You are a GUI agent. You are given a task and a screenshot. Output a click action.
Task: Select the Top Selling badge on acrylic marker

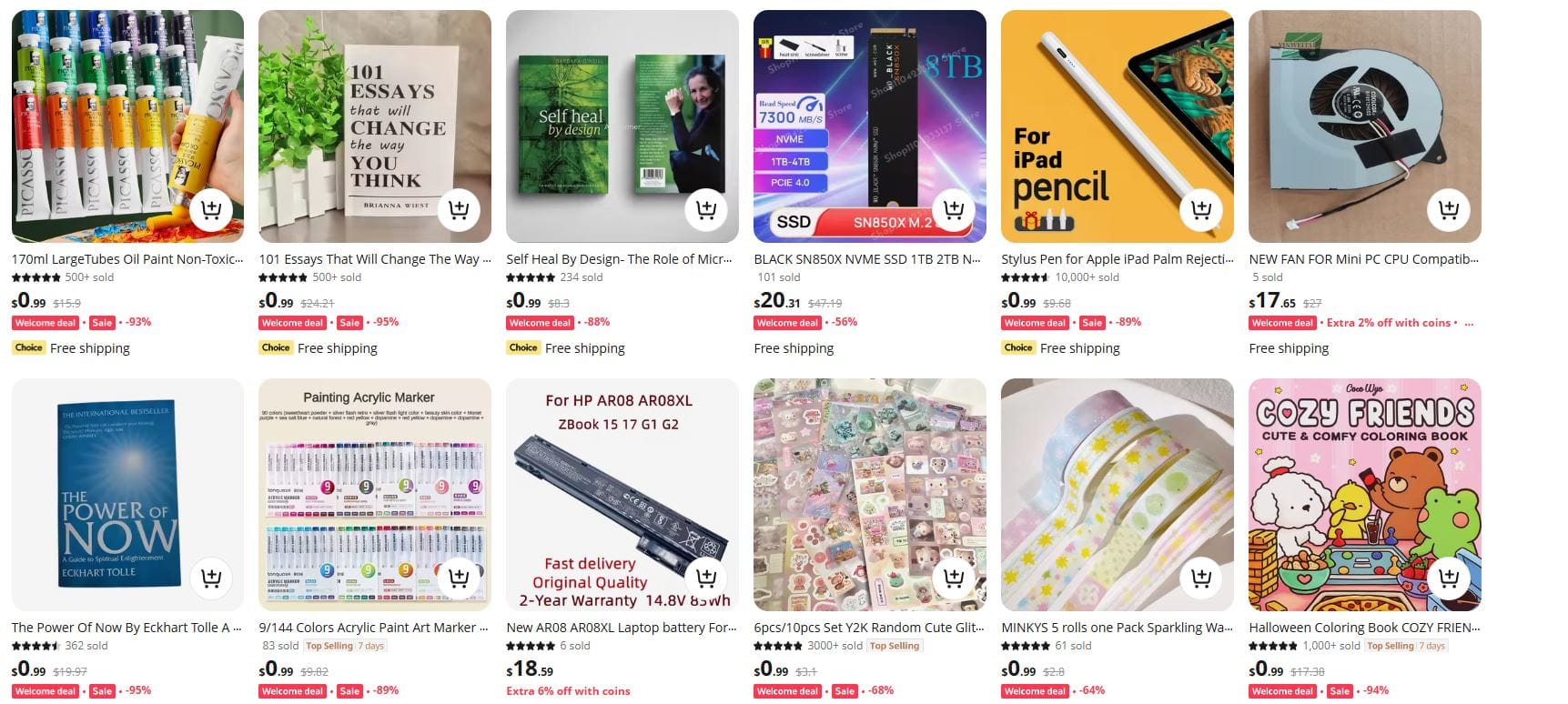click(x=329, y=646)
